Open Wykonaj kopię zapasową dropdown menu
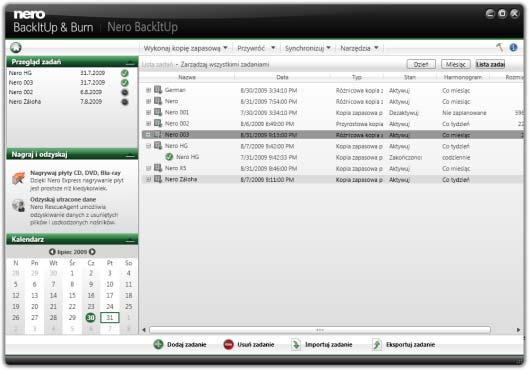529x370 pixels. [x=186, y=48]
